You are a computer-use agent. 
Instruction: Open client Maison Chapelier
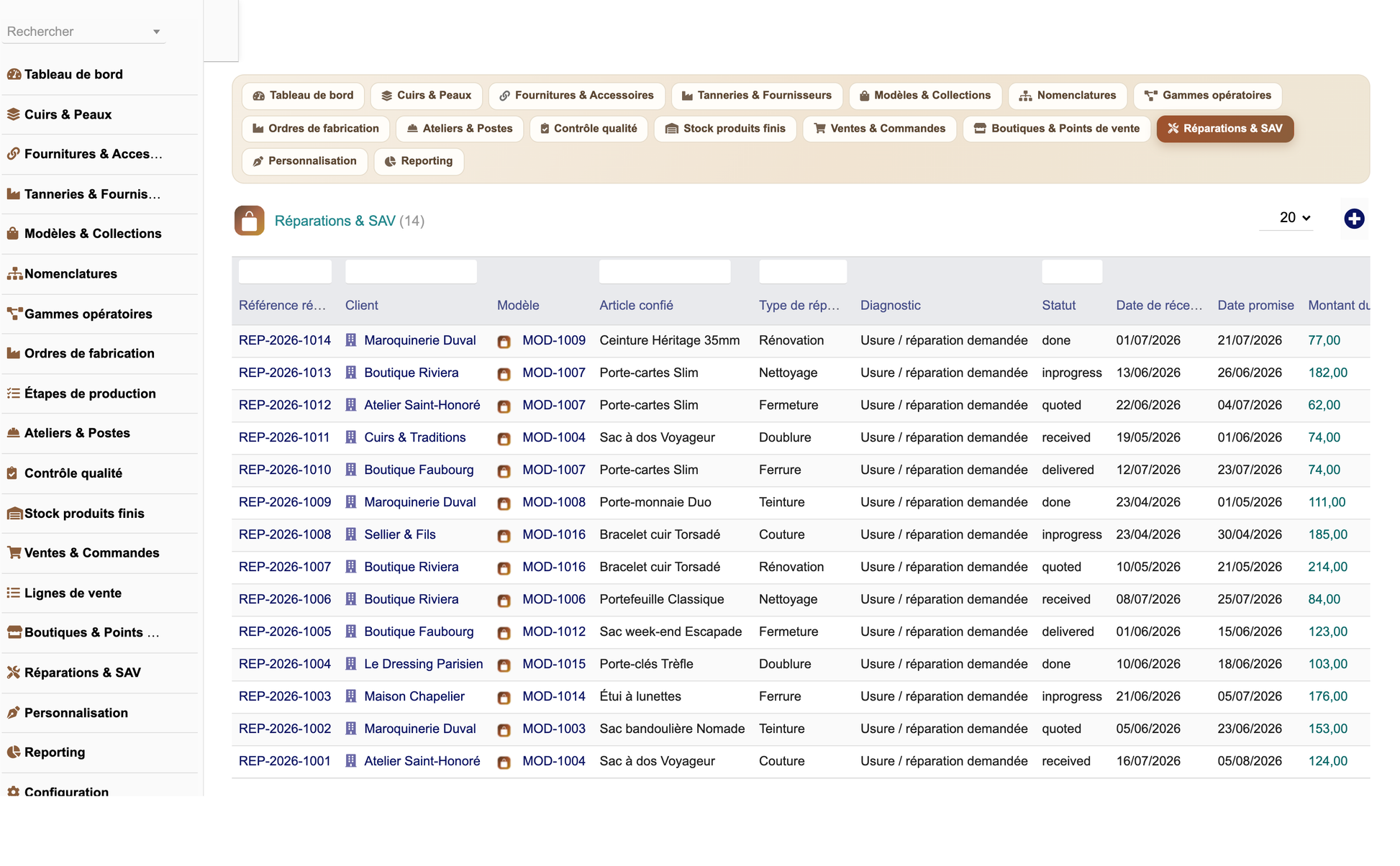pyautogui.click(x=414, y=696)
